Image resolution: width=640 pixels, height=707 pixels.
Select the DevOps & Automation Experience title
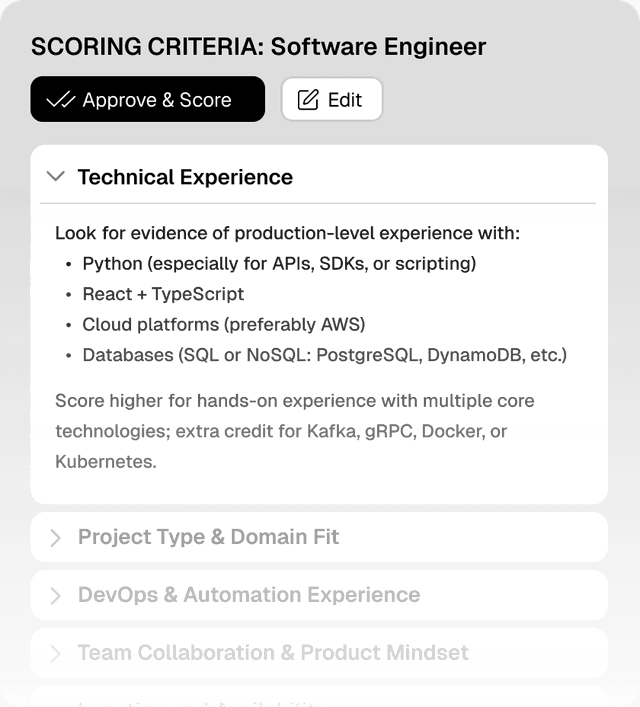pyautogui.click(x=249, y=595)
